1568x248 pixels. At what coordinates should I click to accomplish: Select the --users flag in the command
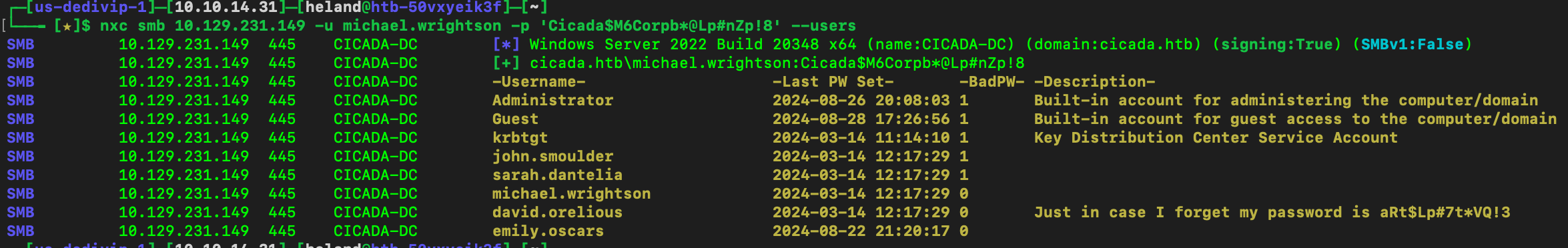[x=823, y=25]
